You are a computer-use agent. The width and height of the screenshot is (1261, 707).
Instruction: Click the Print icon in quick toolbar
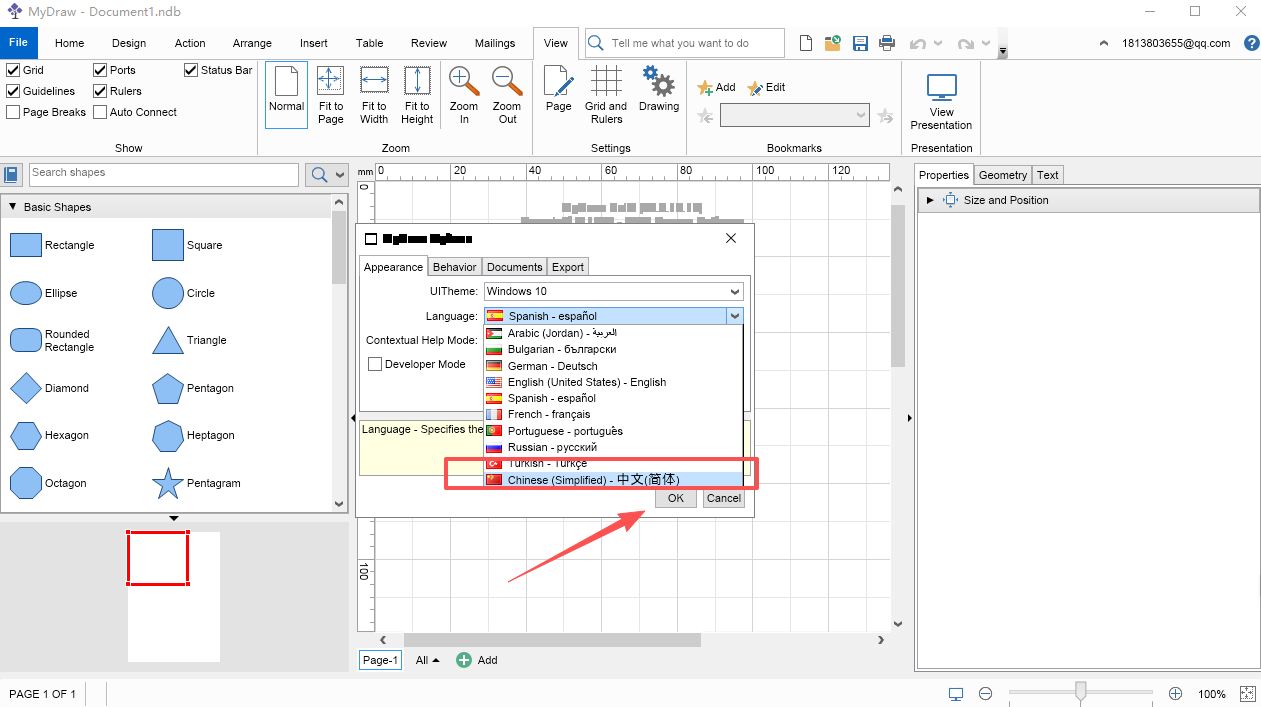point(886,43)
